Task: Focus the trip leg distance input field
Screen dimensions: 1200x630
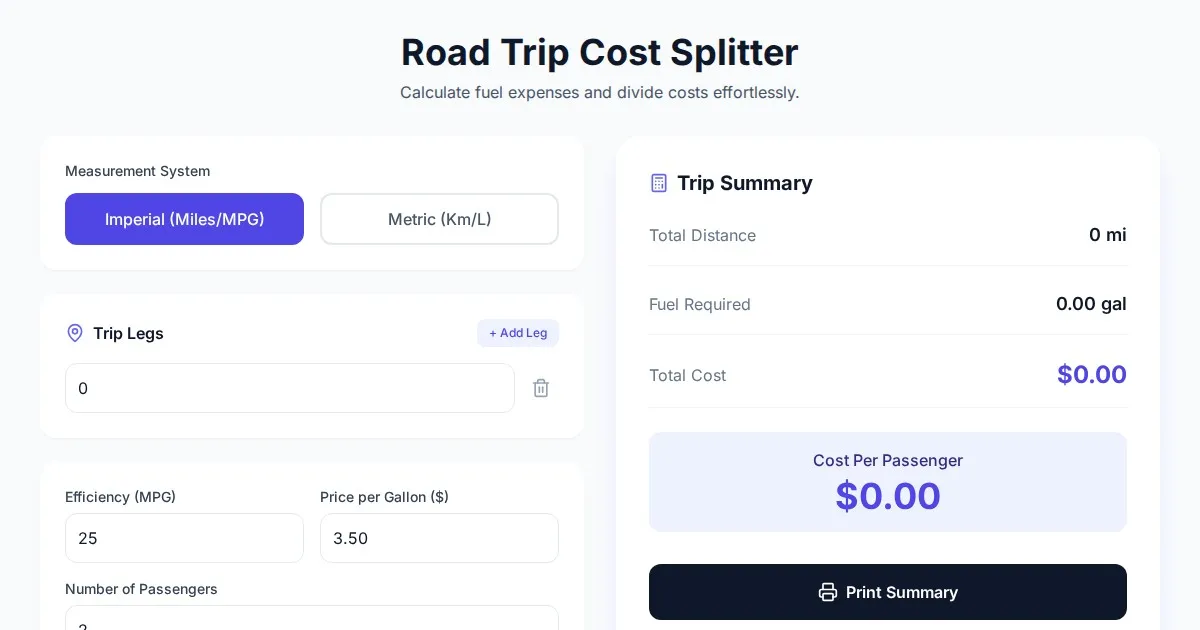Action: tap(290, 388)
